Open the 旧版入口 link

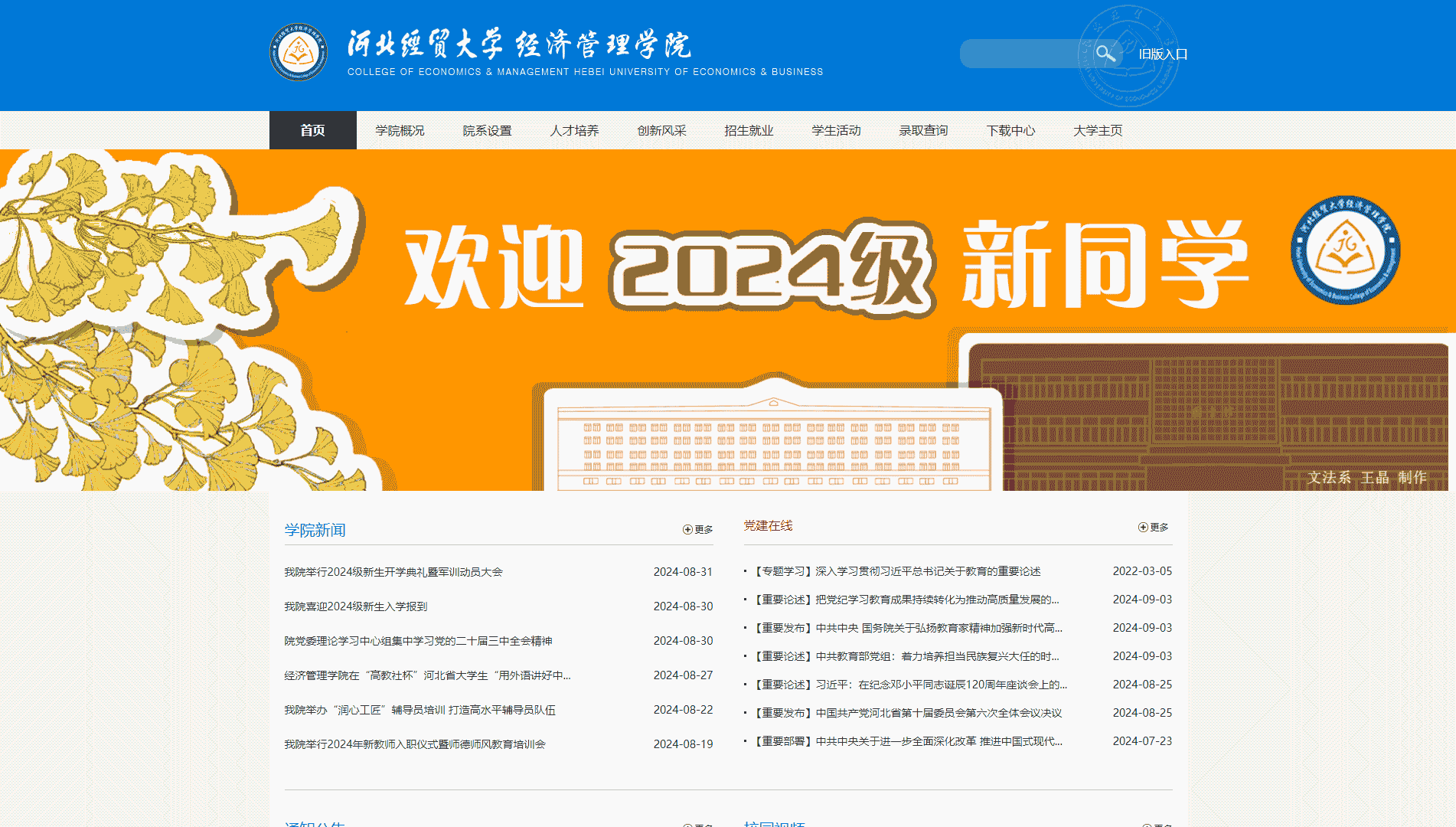pos(1163,54)
